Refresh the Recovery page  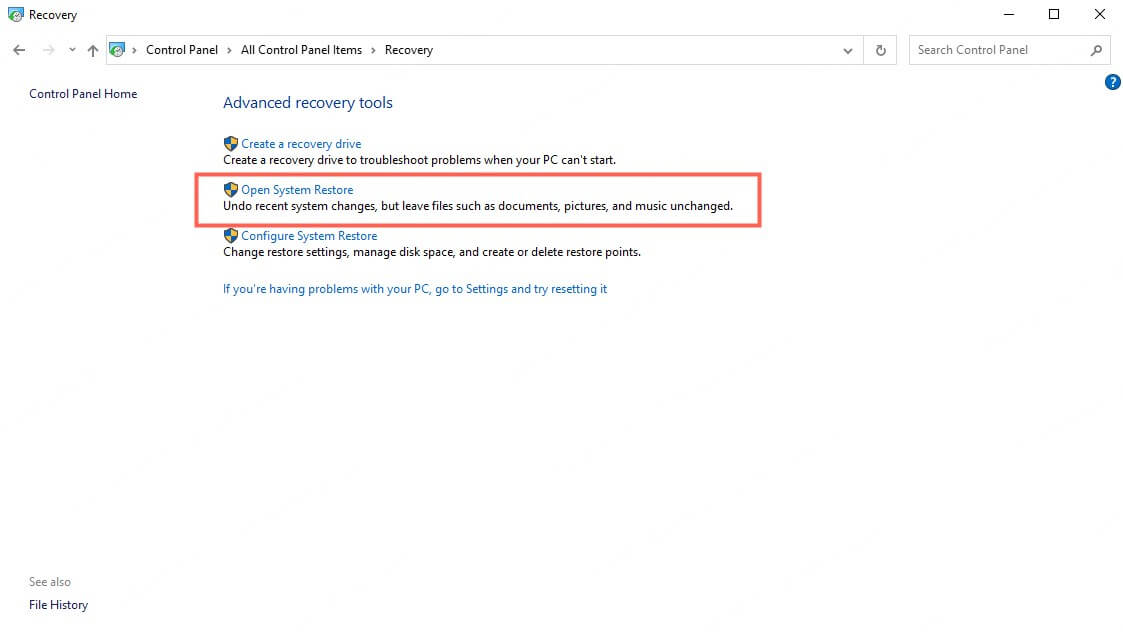[x=880, y=50]
